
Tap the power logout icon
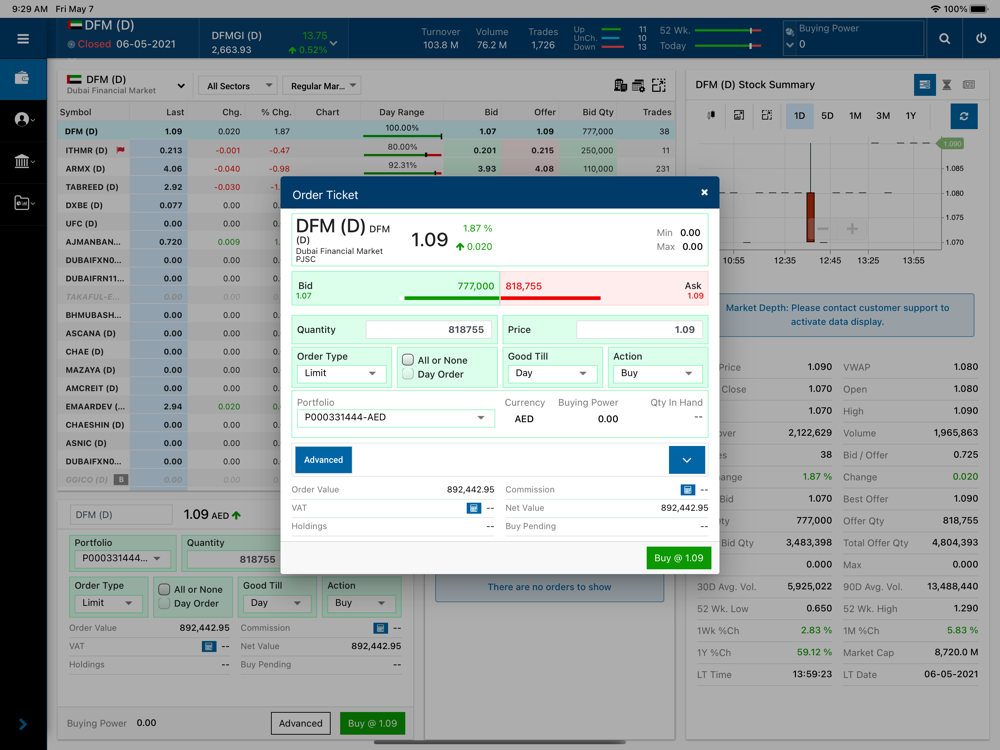click(x=981, y=38)
